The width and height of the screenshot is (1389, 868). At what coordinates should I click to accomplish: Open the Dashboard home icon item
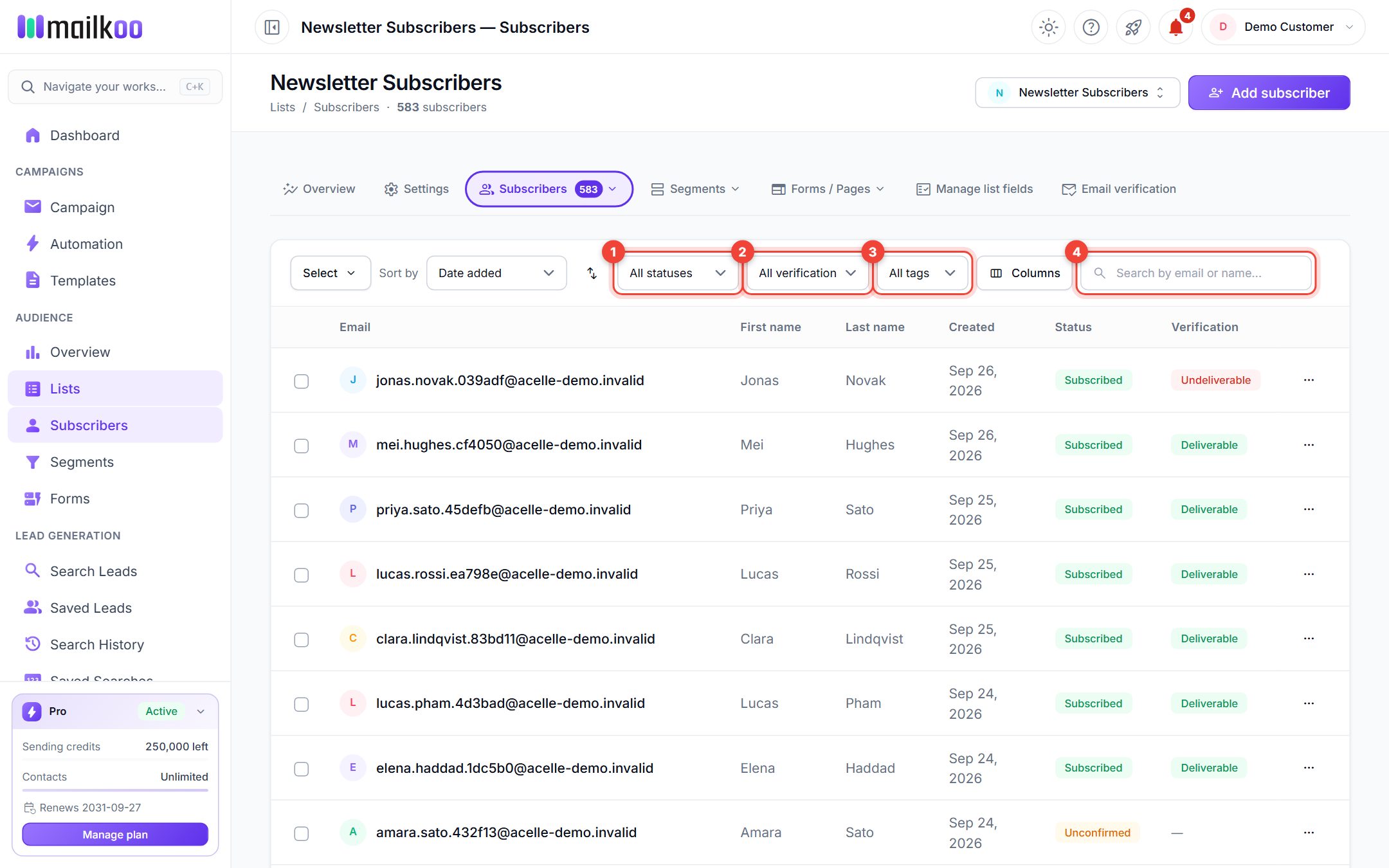(x=115, y=136)
